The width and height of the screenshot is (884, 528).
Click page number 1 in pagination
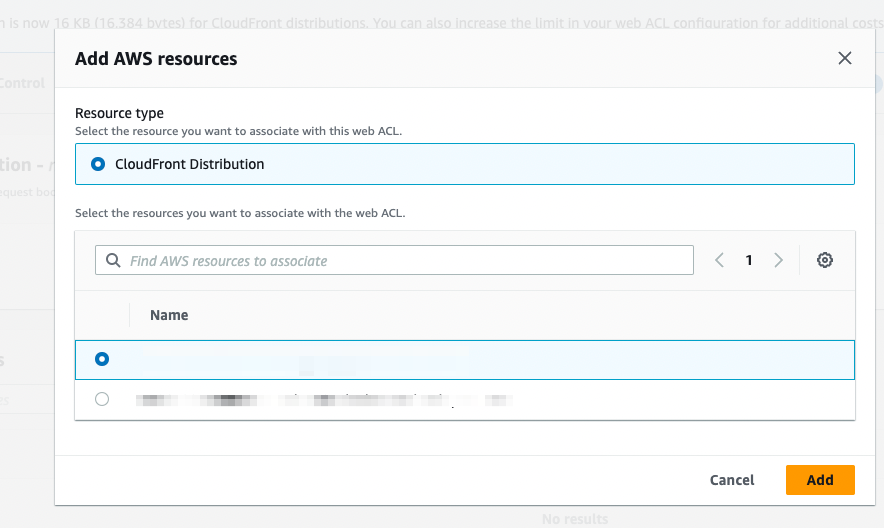point(749,260)
